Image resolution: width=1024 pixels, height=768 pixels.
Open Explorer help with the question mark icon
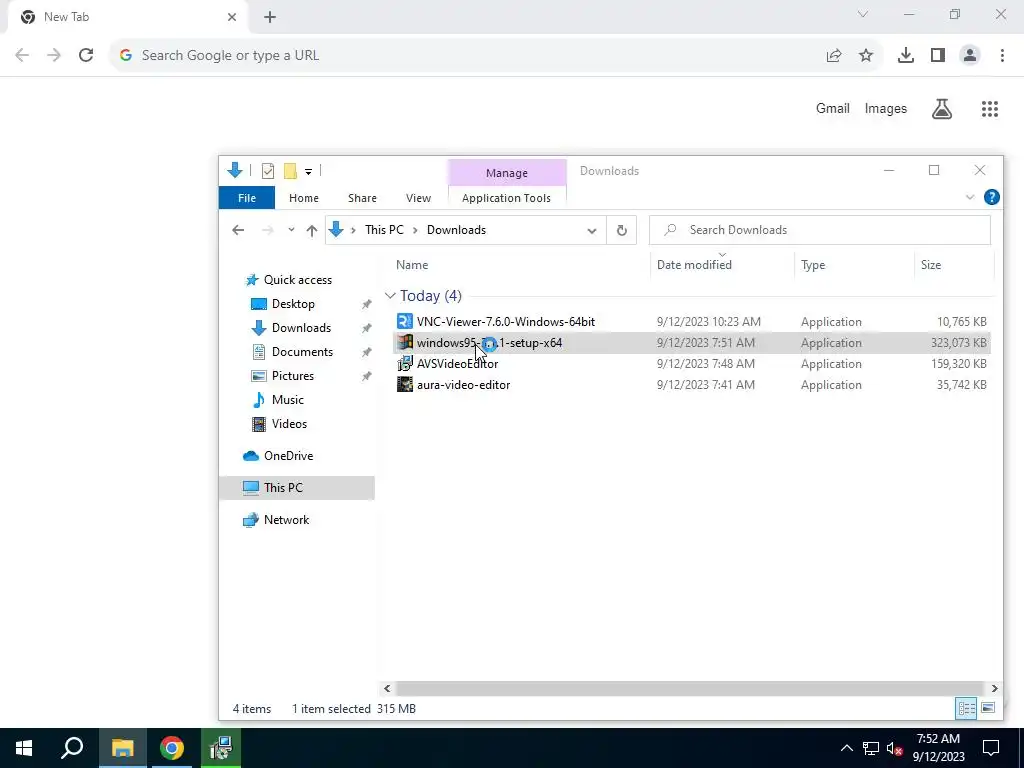pos(991,197)
